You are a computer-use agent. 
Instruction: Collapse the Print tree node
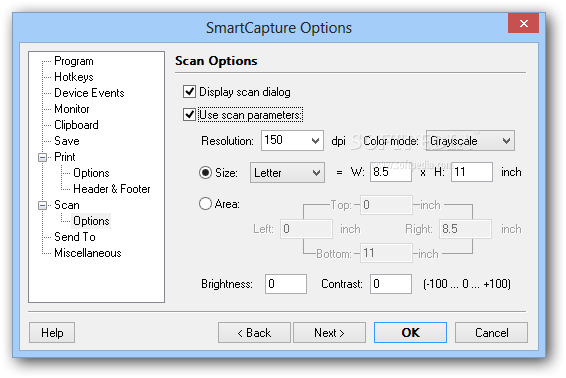[x=43, y=157]
